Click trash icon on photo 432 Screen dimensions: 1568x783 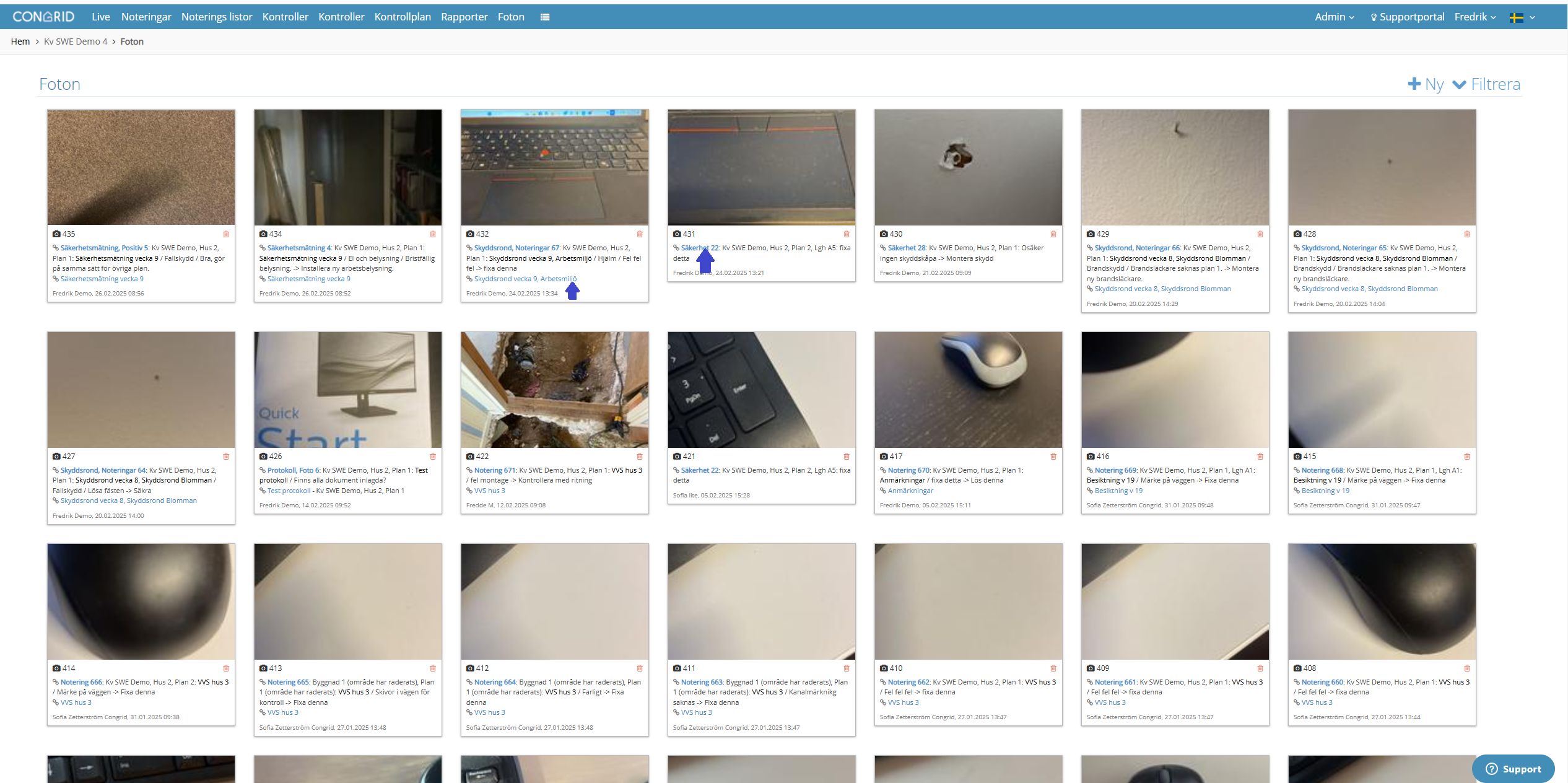tap(640, 234)
